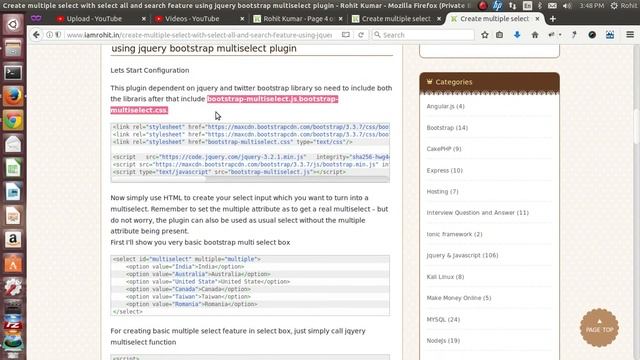Bookmark this page with star icon
640x360 pixels.
[x=484, y=35]
